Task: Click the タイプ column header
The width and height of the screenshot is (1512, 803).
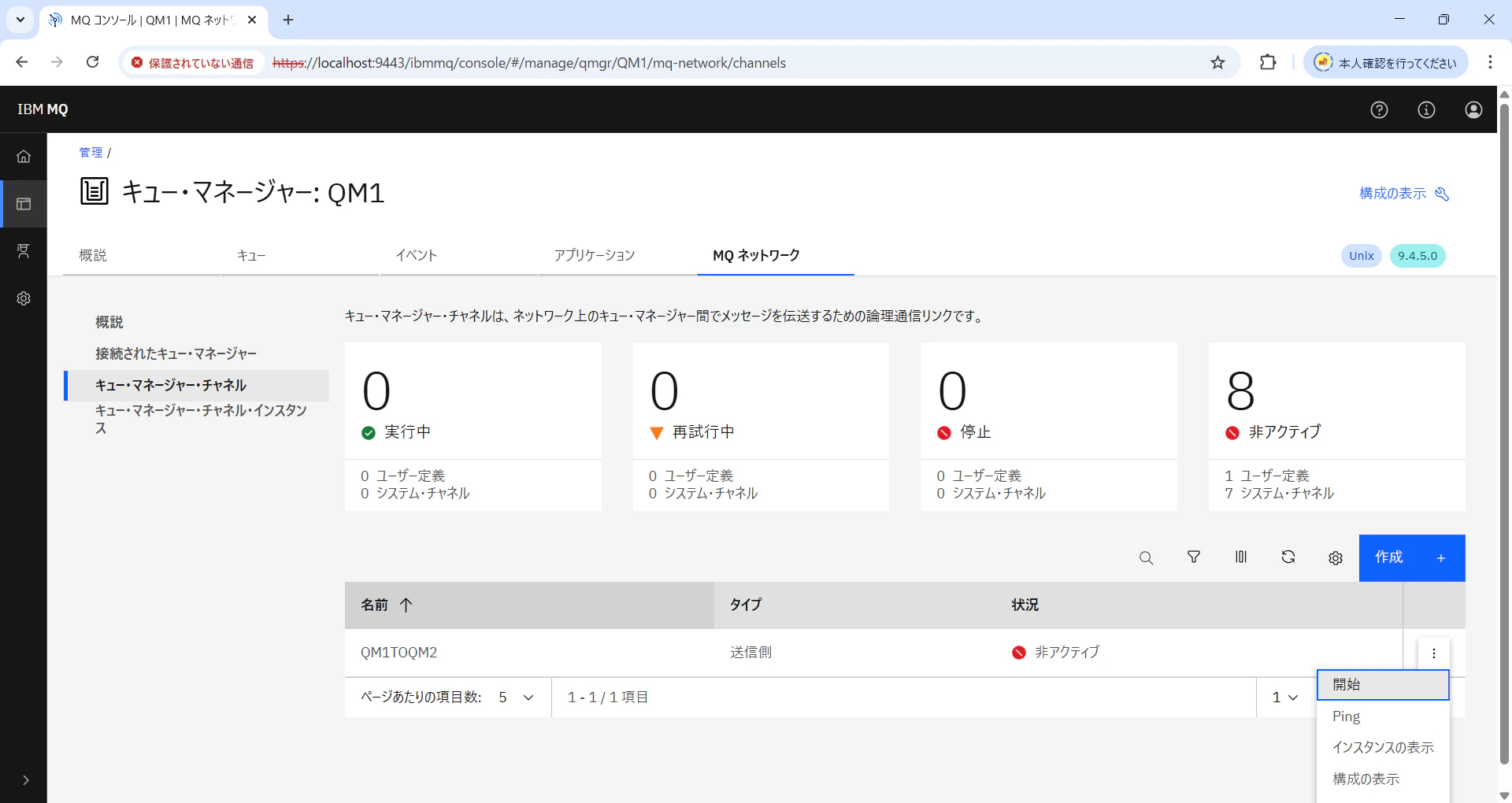Action: click(x=854, y=605)
